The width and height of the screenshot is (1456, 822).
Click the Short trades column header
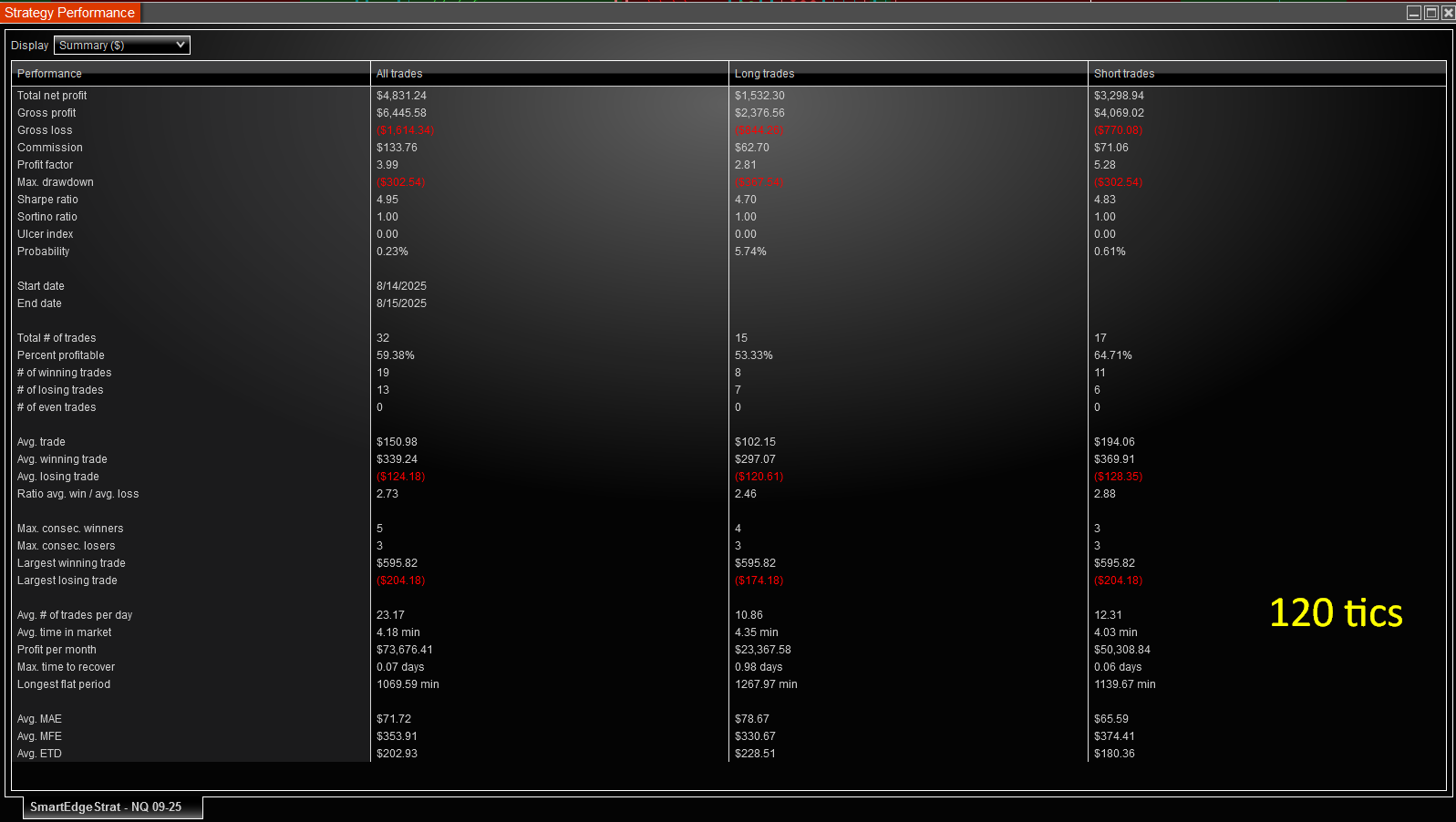point(1123,74)
